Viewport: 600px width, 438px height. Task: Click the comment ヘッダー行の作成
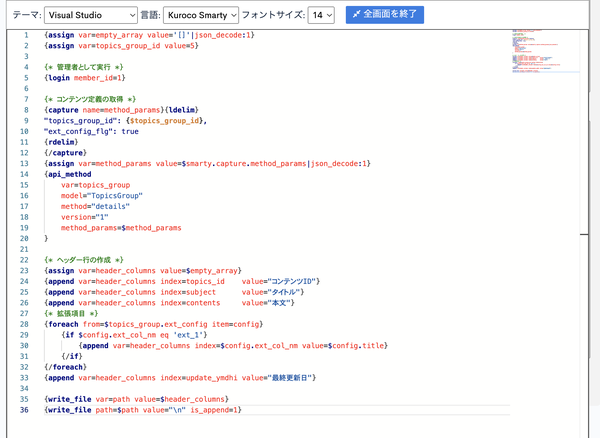pos(83,260)
